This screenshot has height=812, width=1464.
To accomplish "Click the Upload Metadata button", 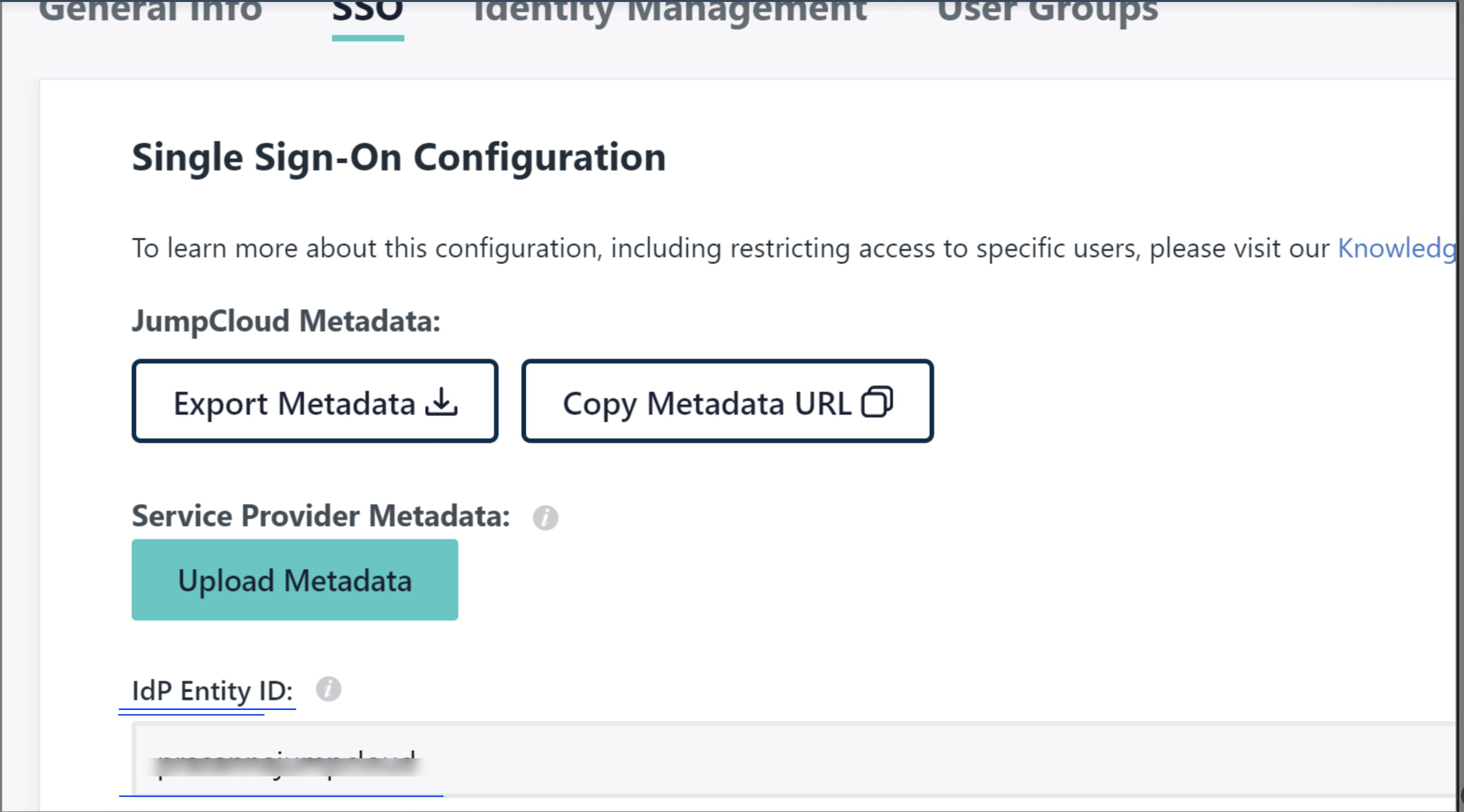I will 295,580.
